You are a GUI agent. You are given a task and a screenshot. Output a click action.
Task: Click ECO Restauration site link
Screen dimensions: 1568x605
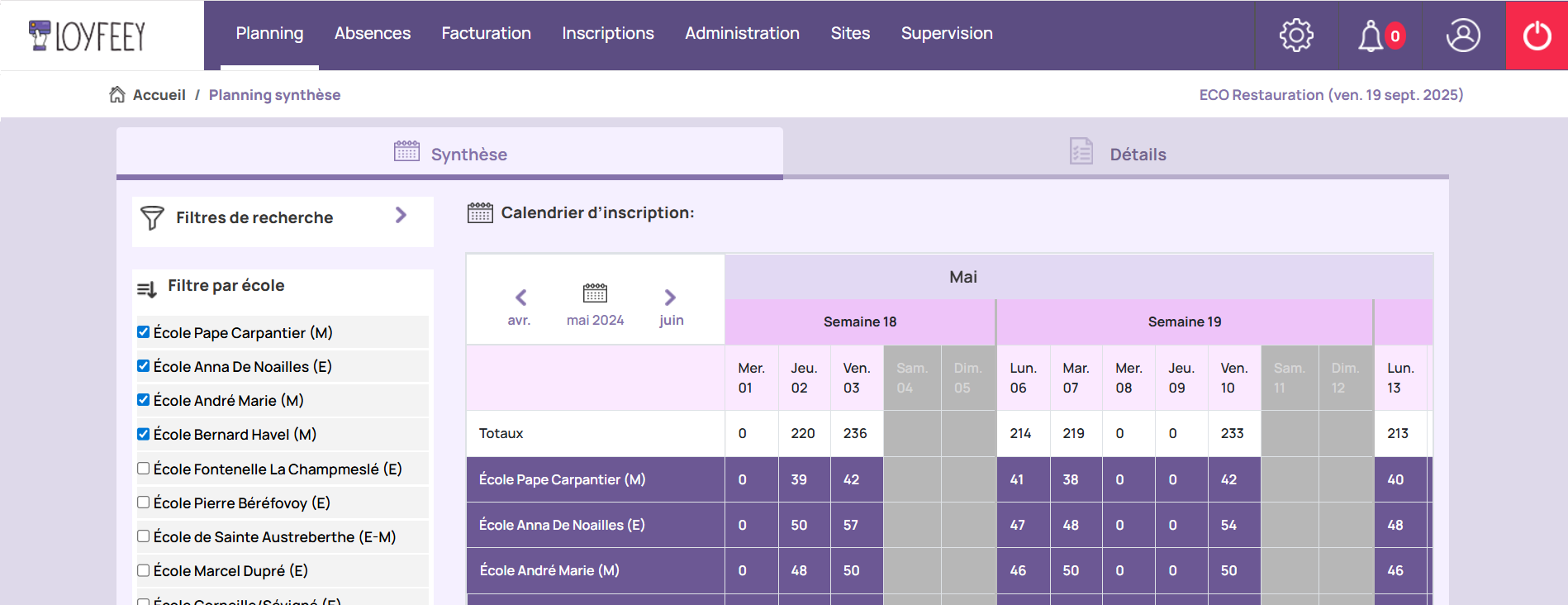point(1330,95)
